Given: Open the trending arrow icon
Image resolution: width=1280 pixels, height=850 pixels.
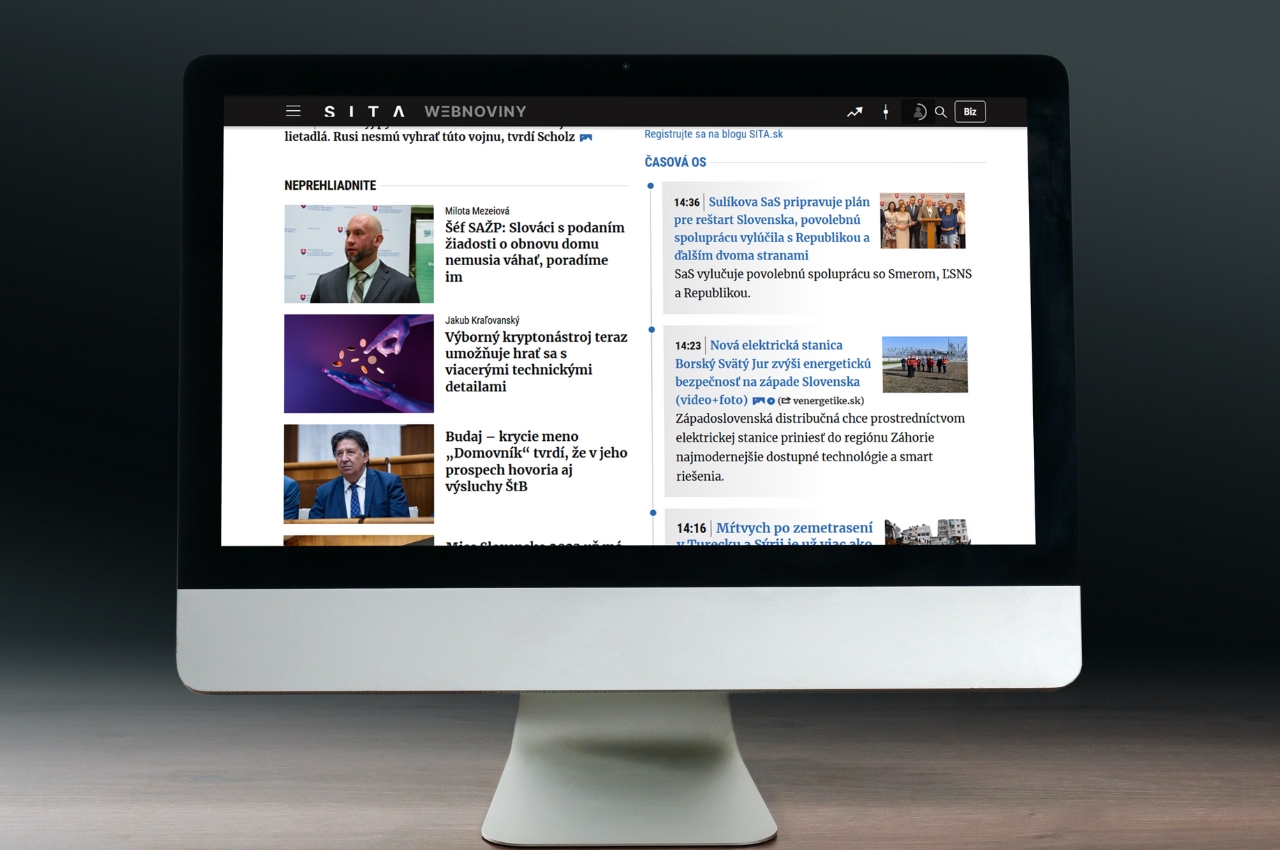Looking at the screenshot, I should click(x=854, y=112).
